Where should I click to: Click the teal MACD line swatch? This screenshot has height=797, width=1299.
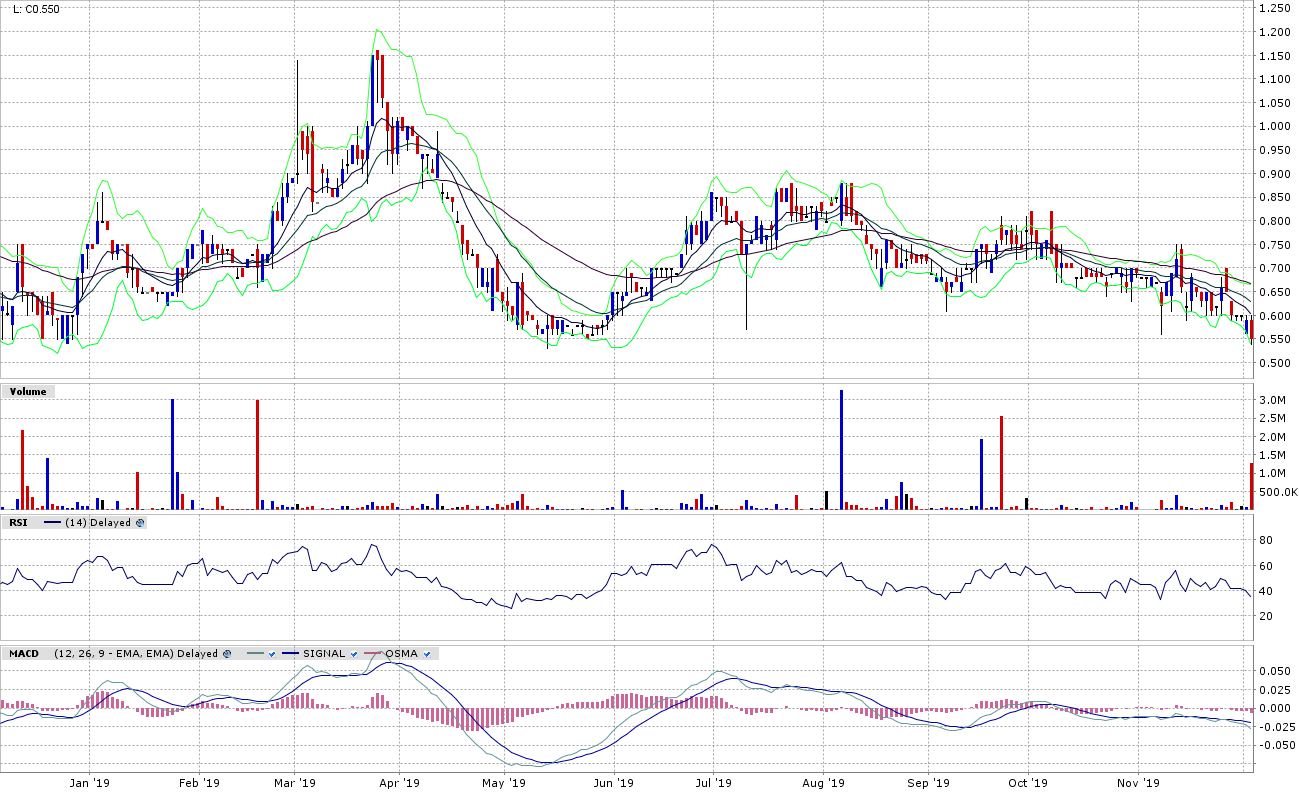[255, 654]
